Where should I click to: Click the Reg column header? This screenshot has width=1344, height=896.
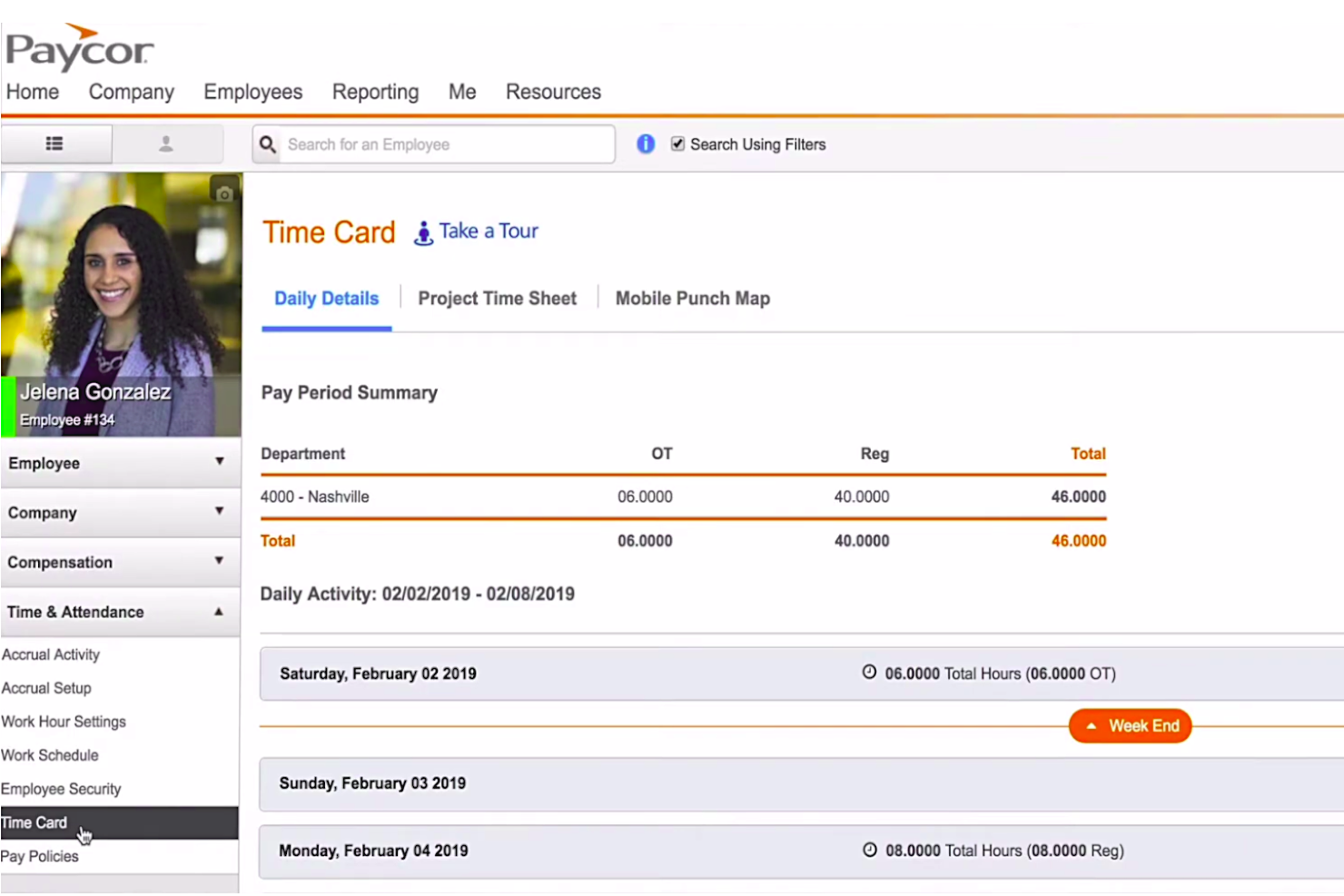[875, 454]
